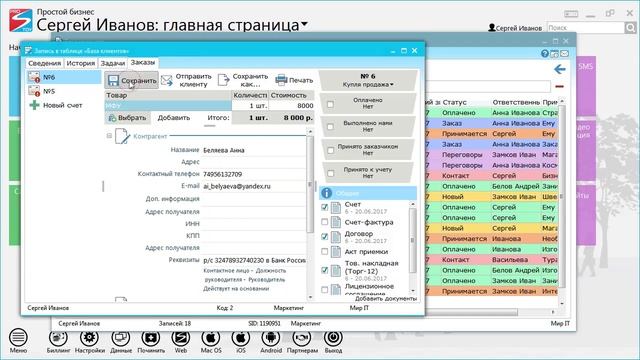The image size is (640, 360).
Task: Click the Общее info icon
Action: click(326, 193)
